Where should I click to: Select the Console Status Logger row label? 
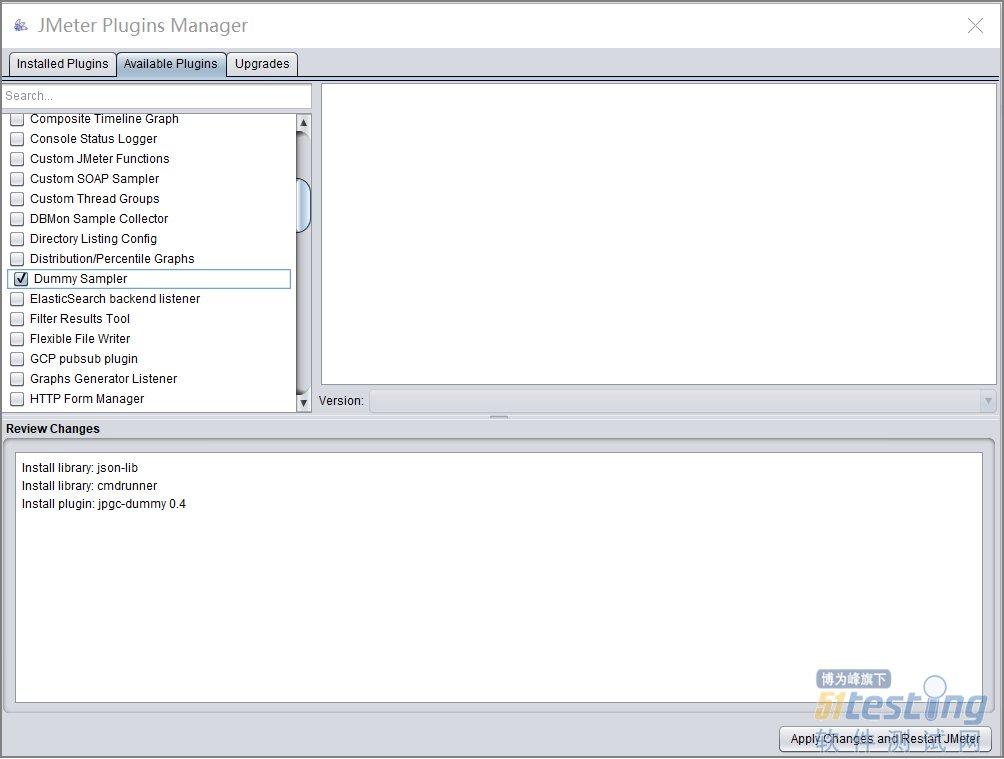click(93, 139)
